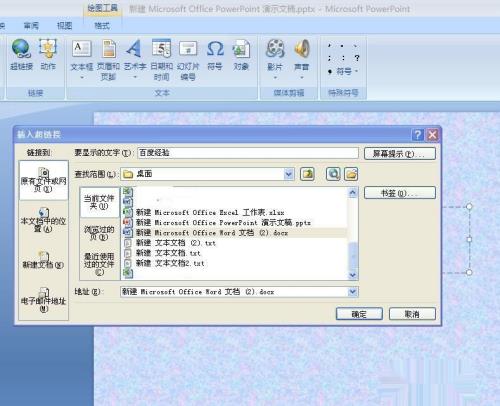Insert 日期和时间 date and time
Image resolution: width=500 pixels, height=406 pixels.
(161, 60)
